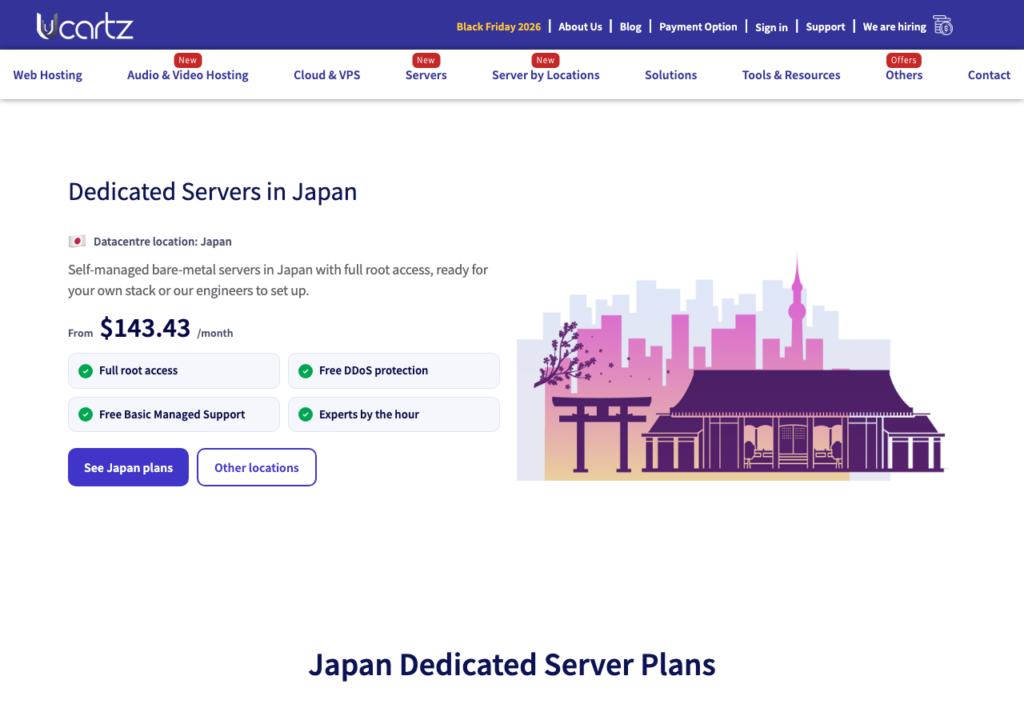The image size is (1024, 720).
Task: Click the Datacentre location: Japan text
Action: (x=162, y=242)
